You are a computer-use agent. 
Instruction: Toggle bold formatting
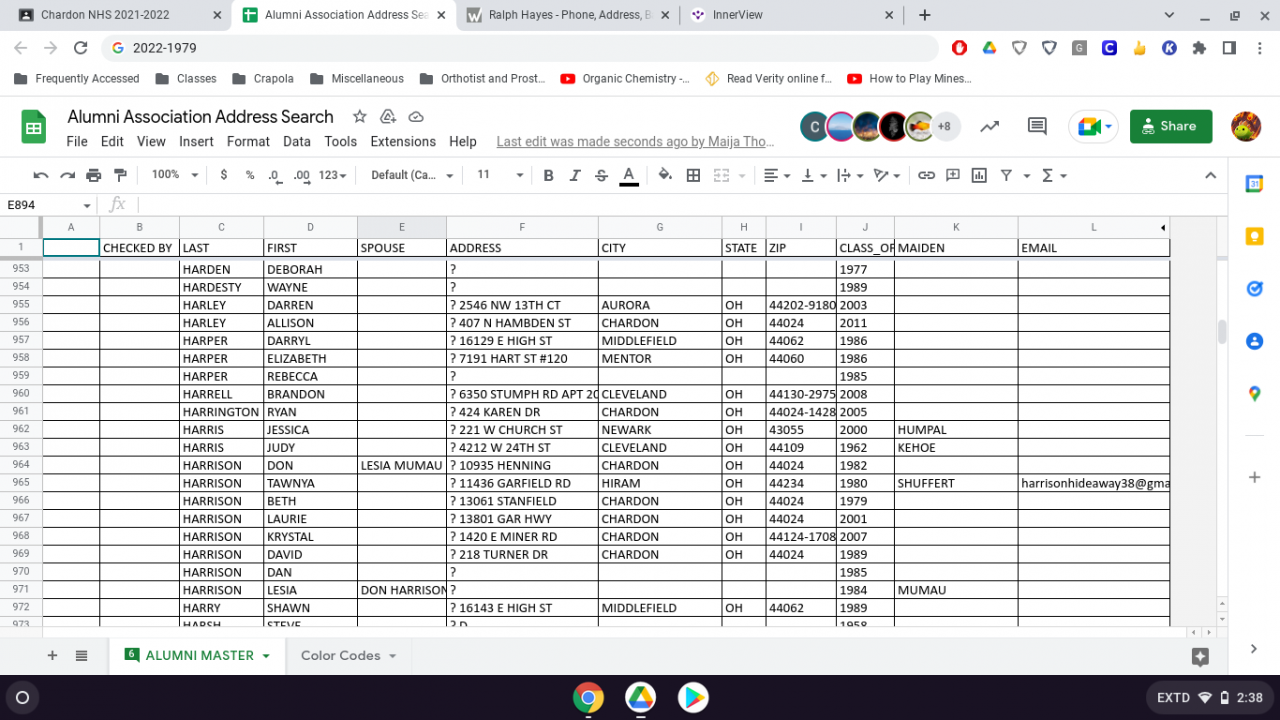548,175
